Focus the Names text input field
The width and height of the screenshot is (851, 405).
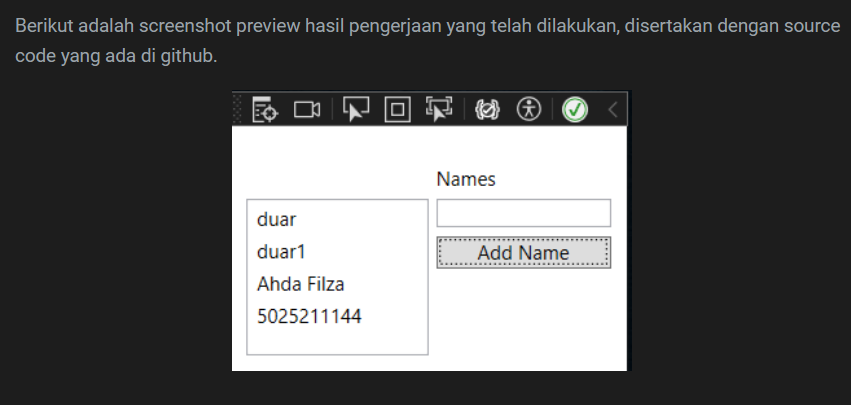coord(524,213)
